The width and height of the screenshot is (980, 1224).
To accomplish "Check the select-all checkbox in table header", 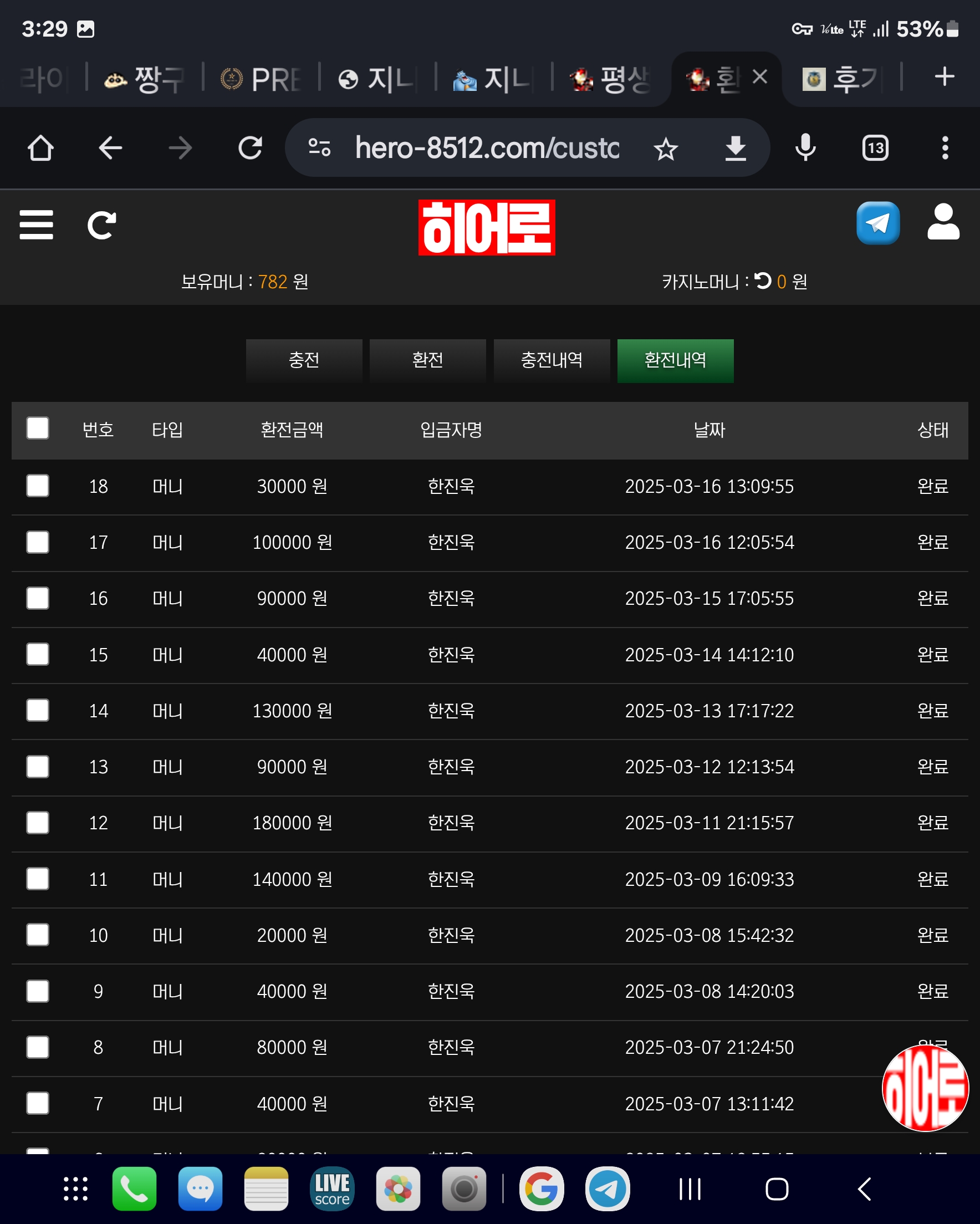I will 38,429.
